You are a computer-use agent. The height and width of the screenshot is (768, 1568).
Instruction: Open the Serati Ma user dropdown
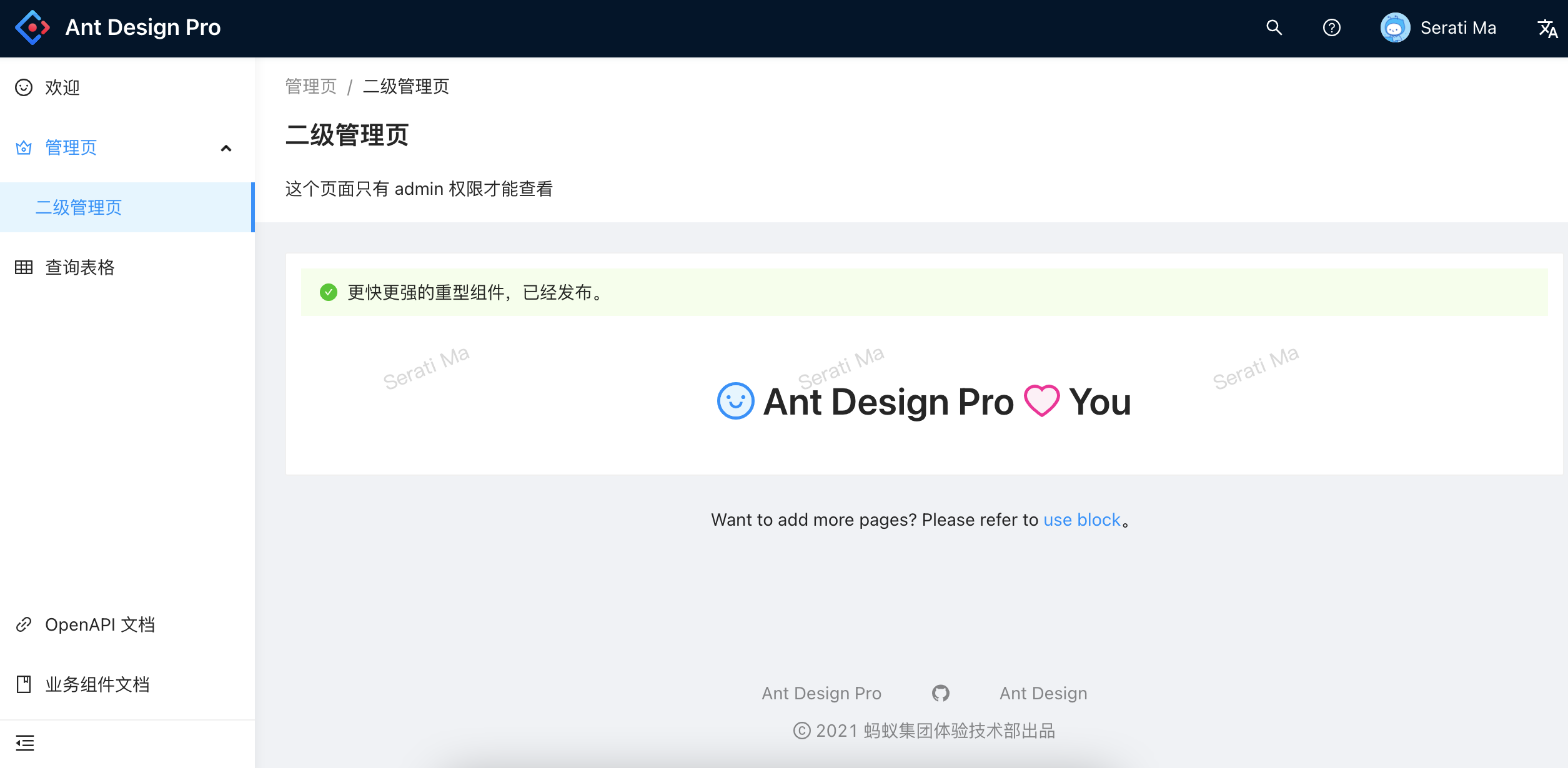click(x=1457, y=27)
